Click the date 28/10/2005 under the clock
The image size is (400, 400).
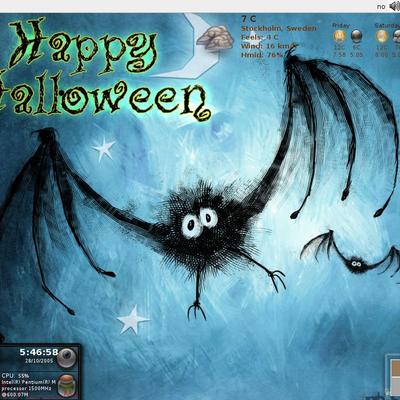tap(39, 361)
